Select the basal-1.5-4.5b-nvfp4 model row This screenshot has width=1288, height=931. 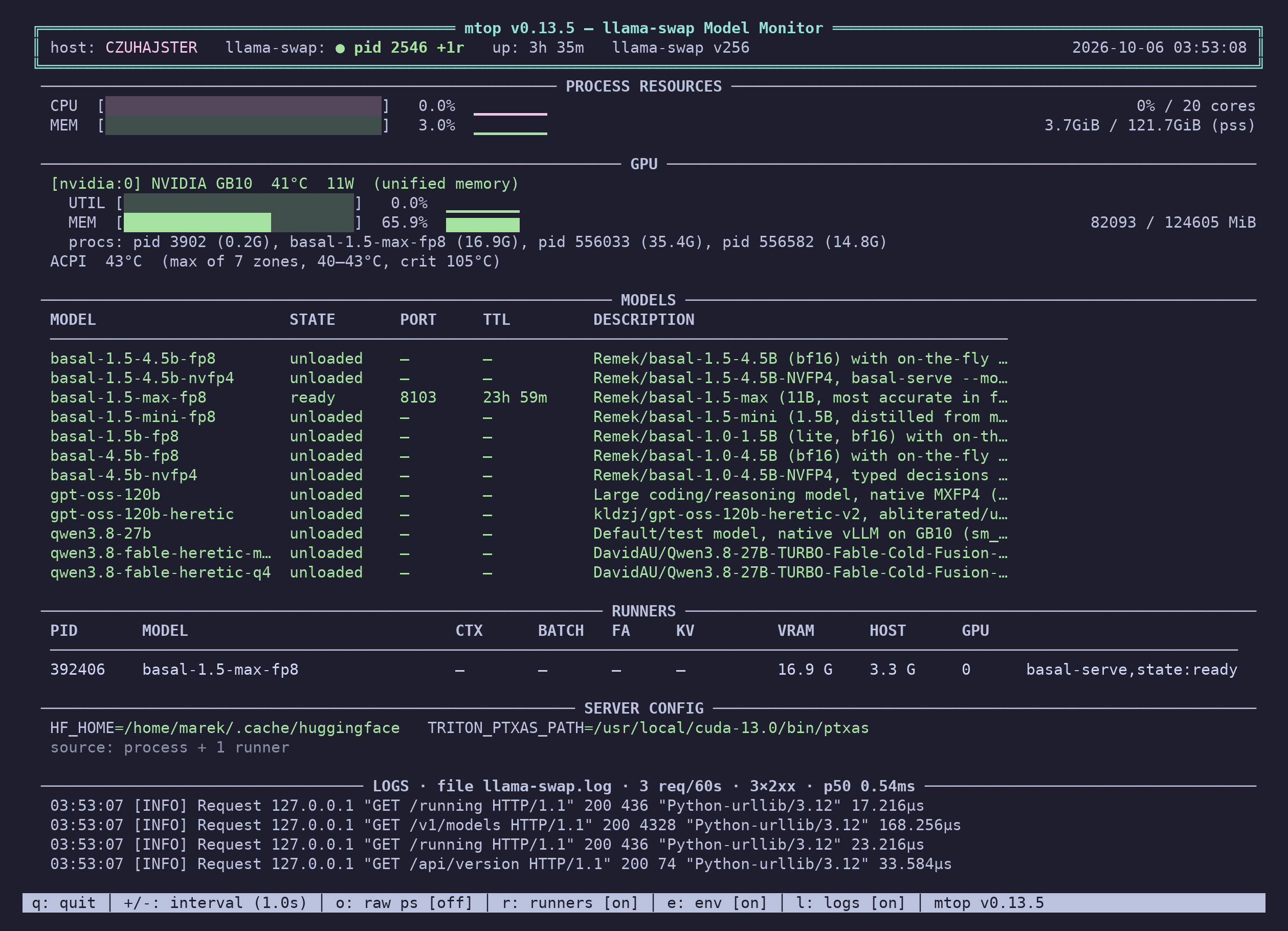click(529, 379)
